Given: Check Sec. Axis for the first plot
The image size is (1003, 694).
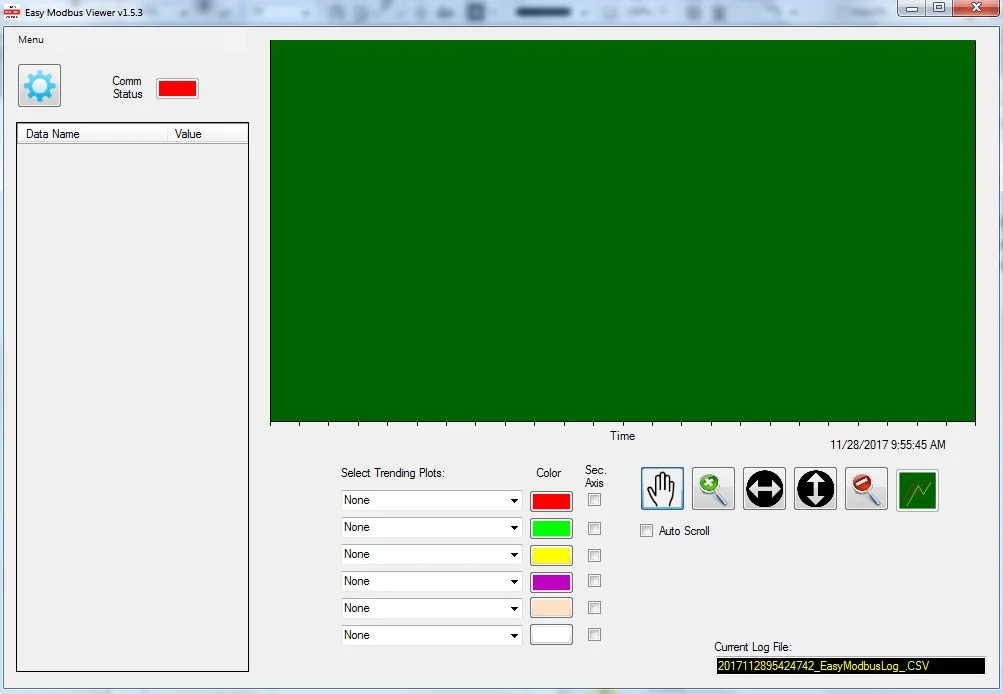Looking at the screenshot, I should click(x=594, y=501).
